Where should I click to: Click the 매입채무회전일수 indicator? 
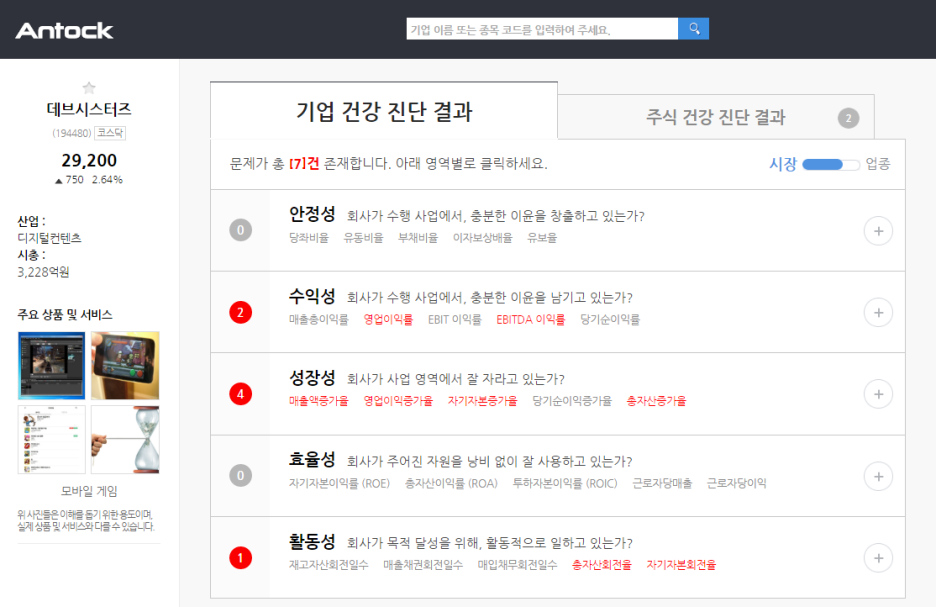tap(517, 565)
